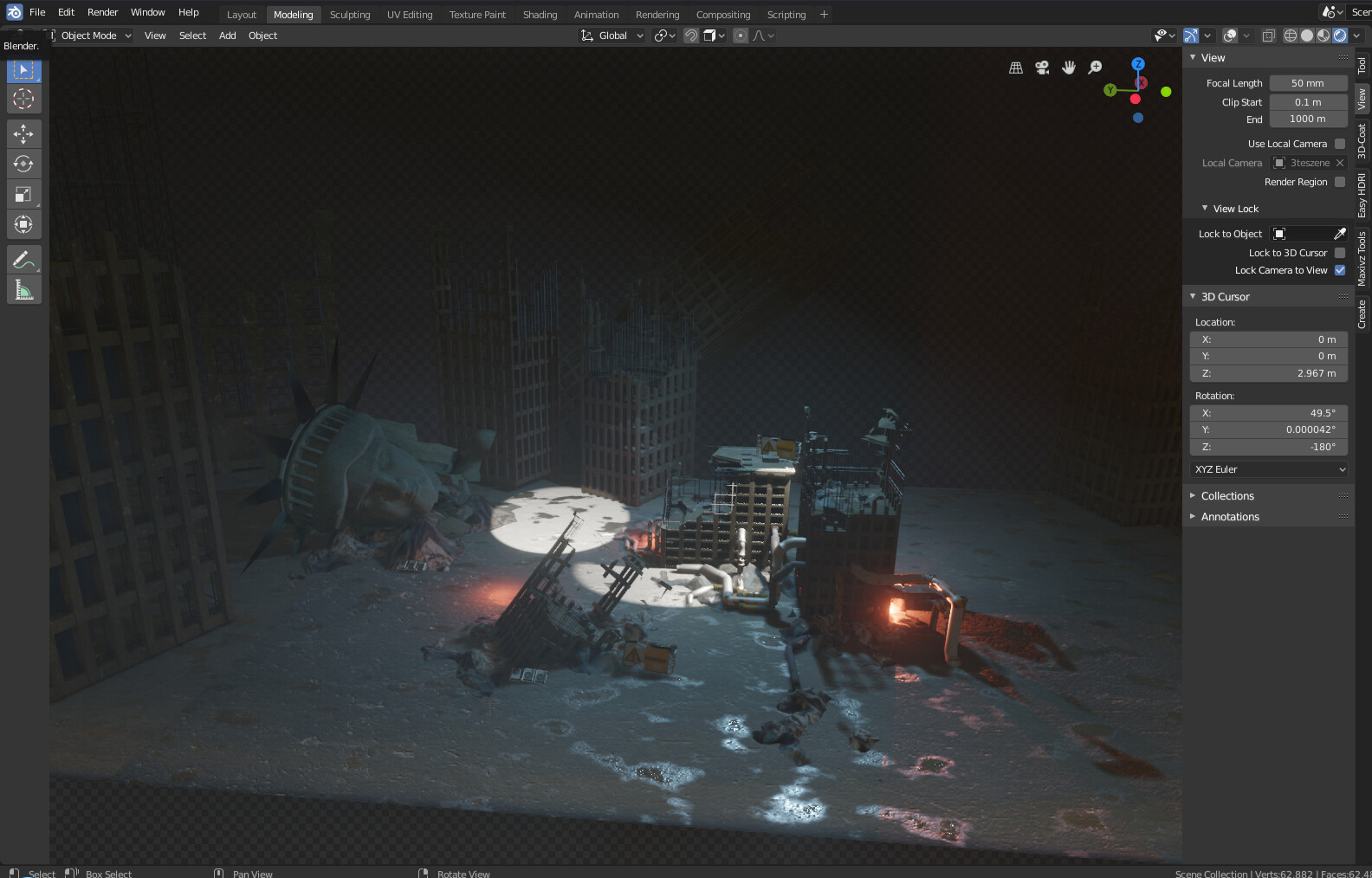Open the File menu
This screenshot has height=878, width=1372.
[37, 12]
